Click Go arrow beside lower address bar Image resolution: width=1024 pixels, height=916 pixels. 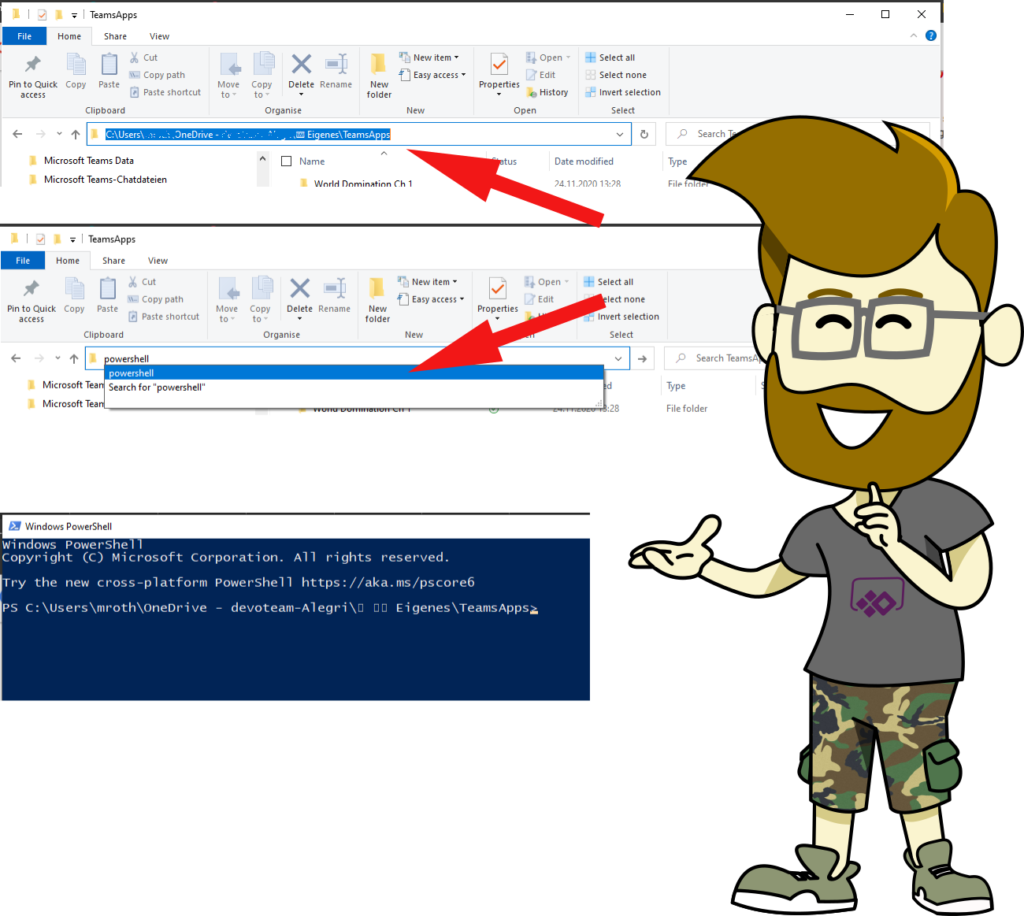point(643,358)
